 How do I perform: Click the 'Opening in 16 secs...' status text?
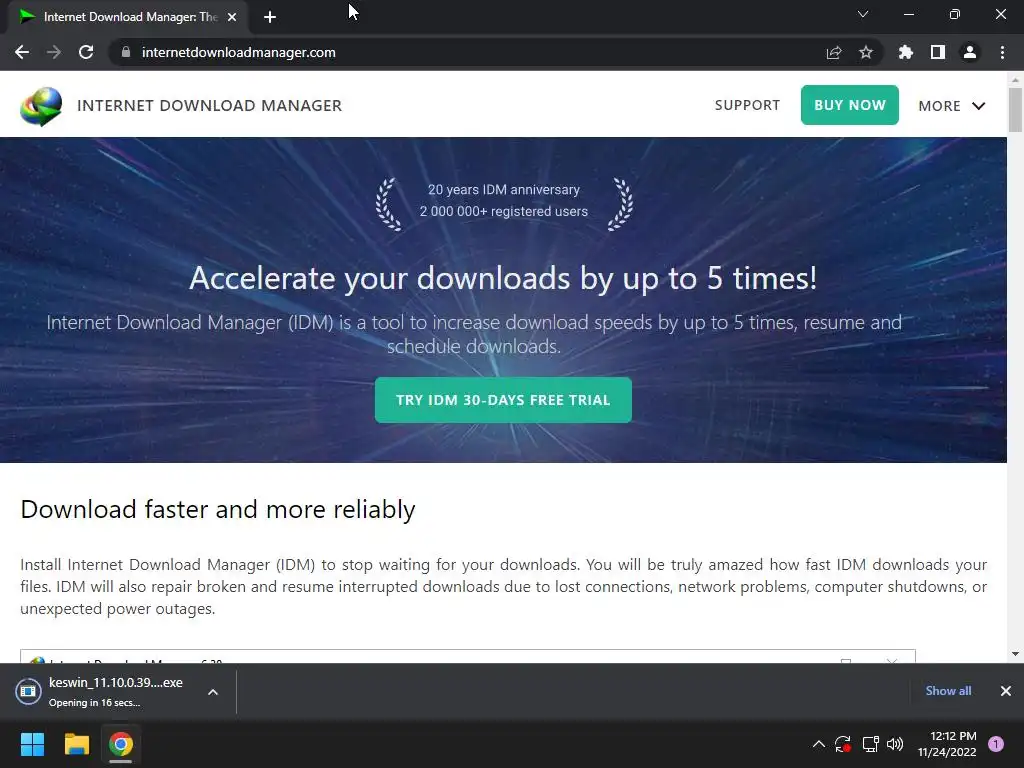95,703
